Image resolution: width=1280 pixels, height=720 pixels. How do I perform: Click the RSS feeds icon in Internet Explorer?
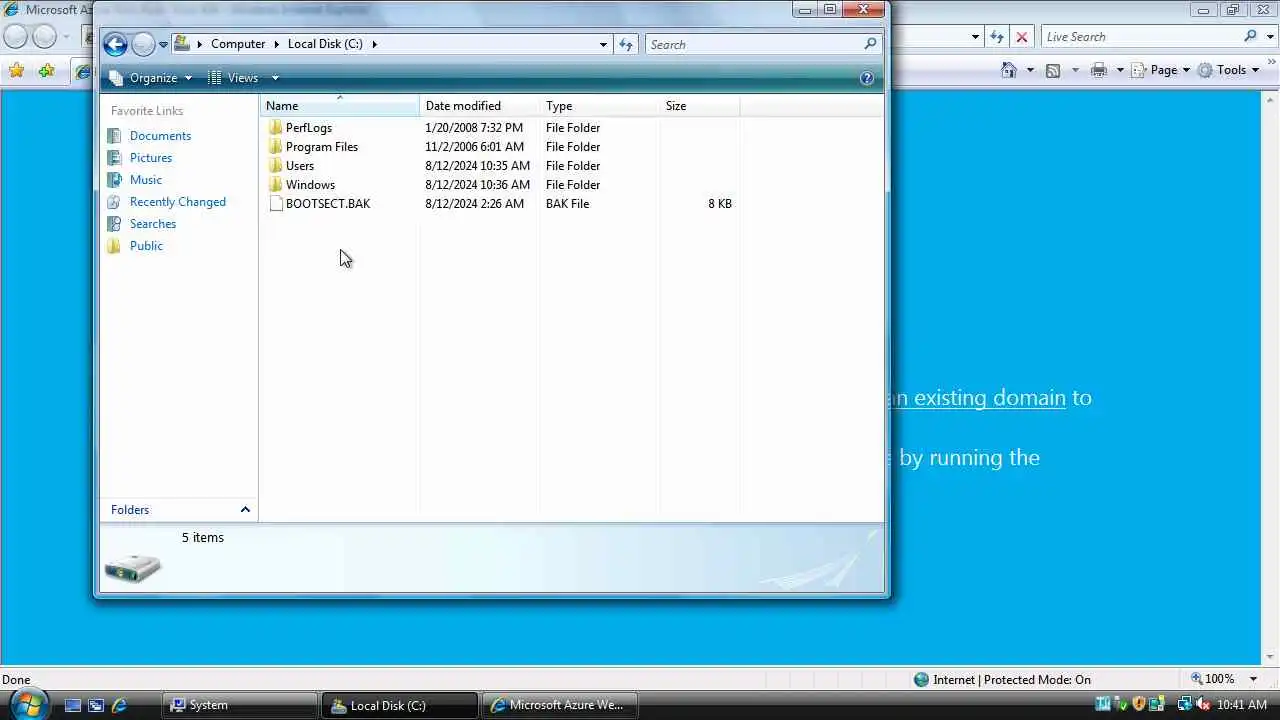tap(1053, 70)
